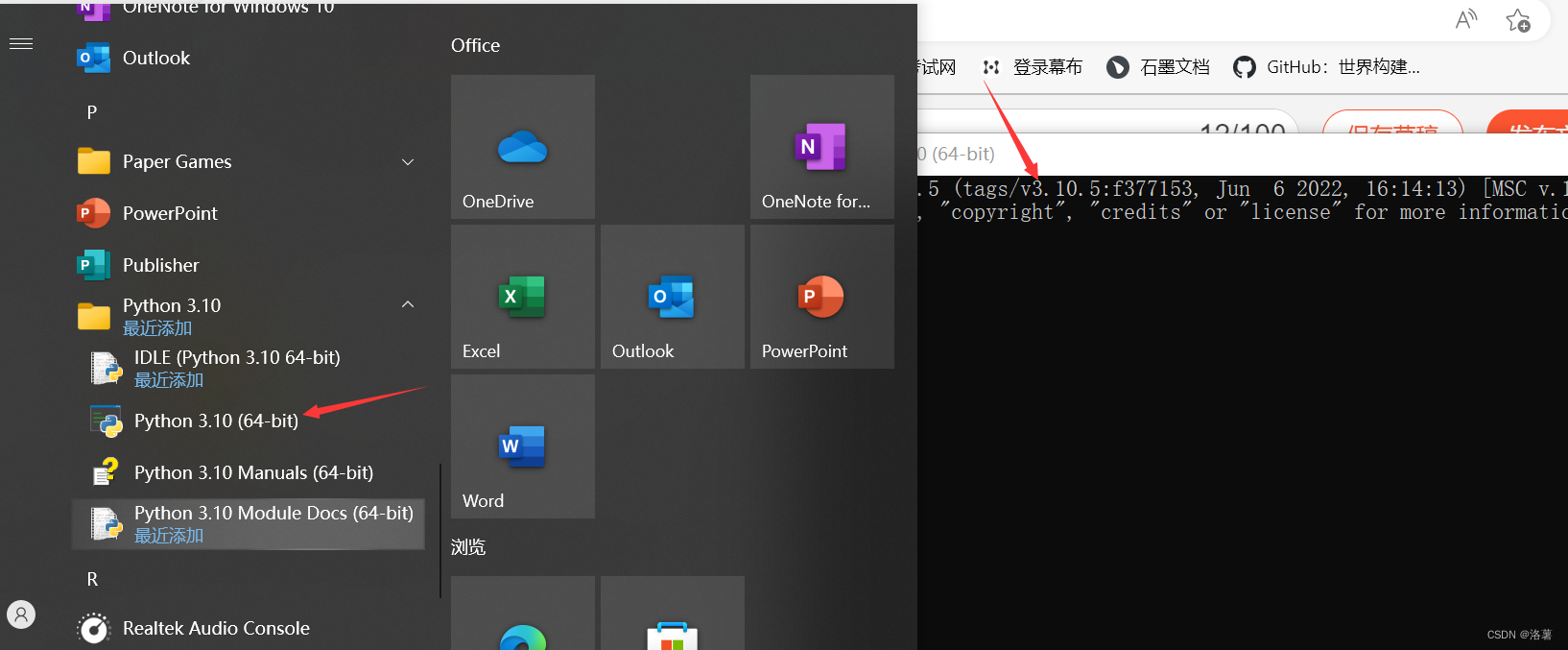Open the OneNote for... tile
Viewport: 1568px width, 650px height.
click(822, 147)
